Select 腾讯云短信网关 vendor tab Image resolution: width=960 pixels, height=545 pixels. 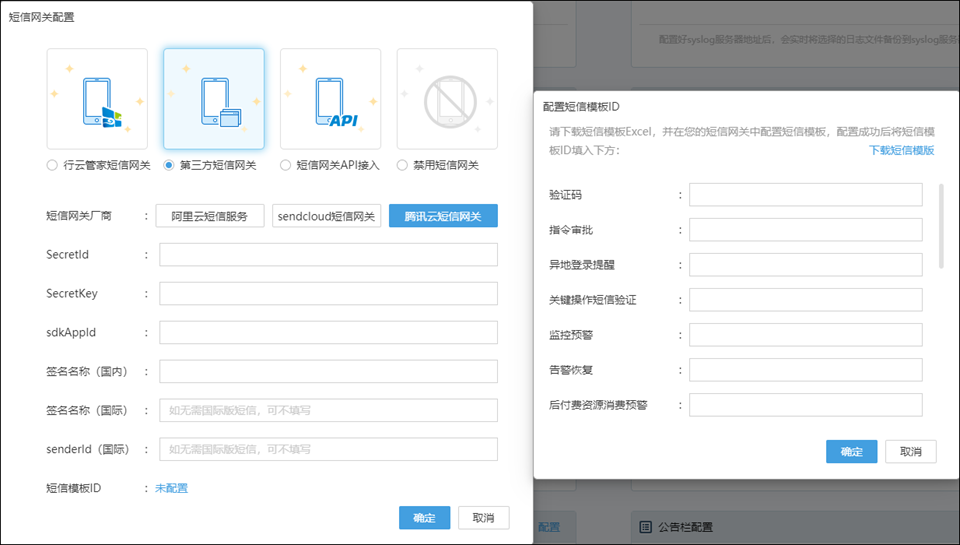443,216
